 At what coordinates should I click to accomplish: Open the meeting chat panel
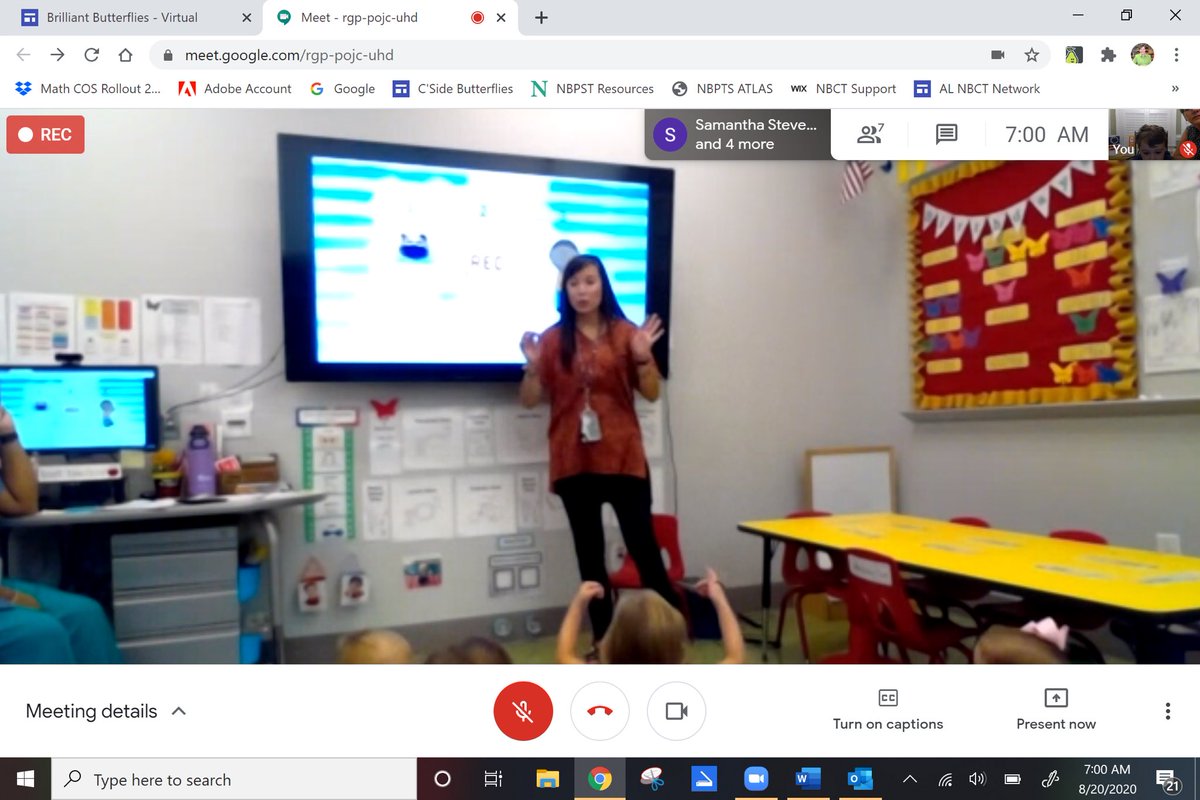coord(947,134)
